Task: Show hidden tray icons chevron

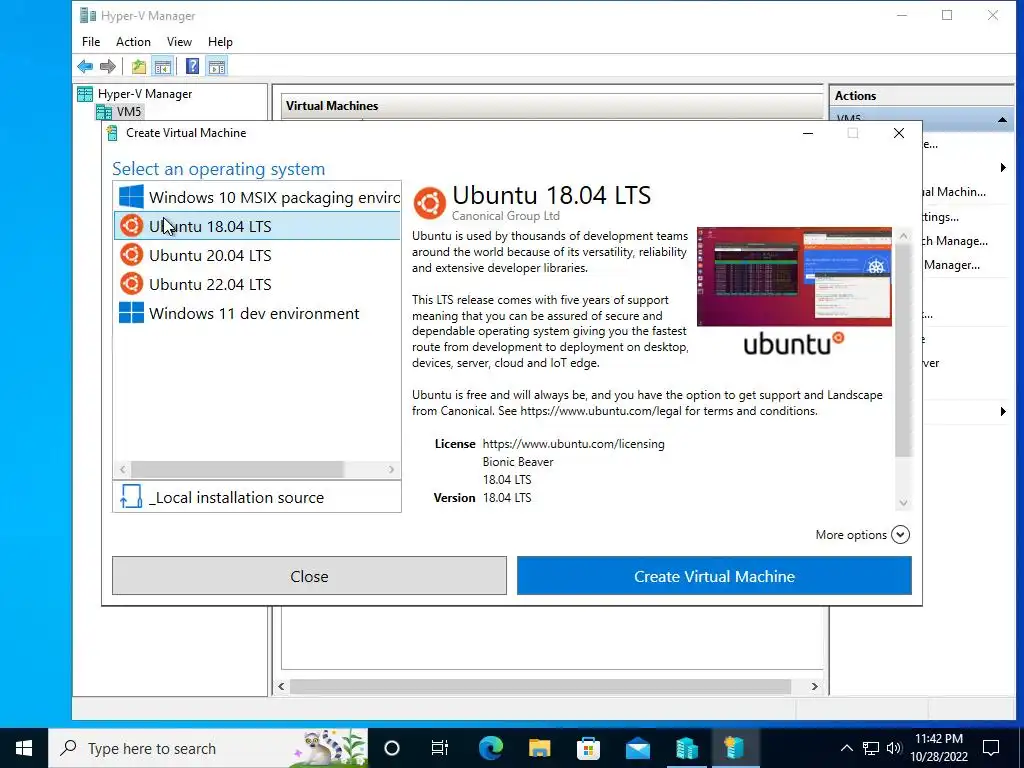Action: (846, 748)
